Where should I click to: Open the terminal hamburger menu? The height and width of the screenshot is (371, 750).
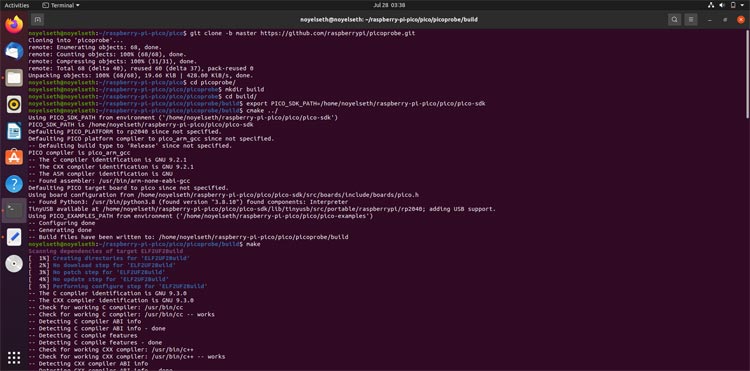690,20
